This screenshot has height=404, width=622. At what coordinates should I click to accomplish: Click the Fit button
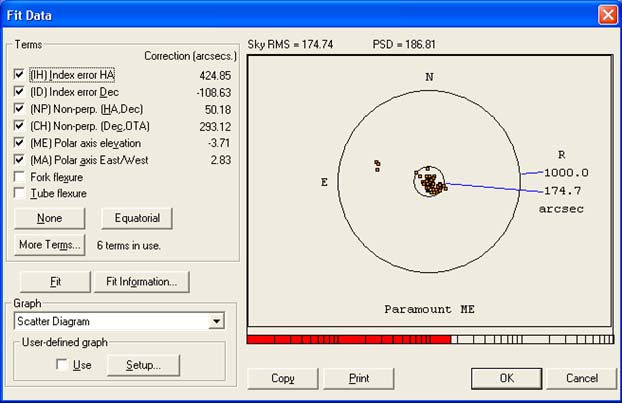coord(55,282)
